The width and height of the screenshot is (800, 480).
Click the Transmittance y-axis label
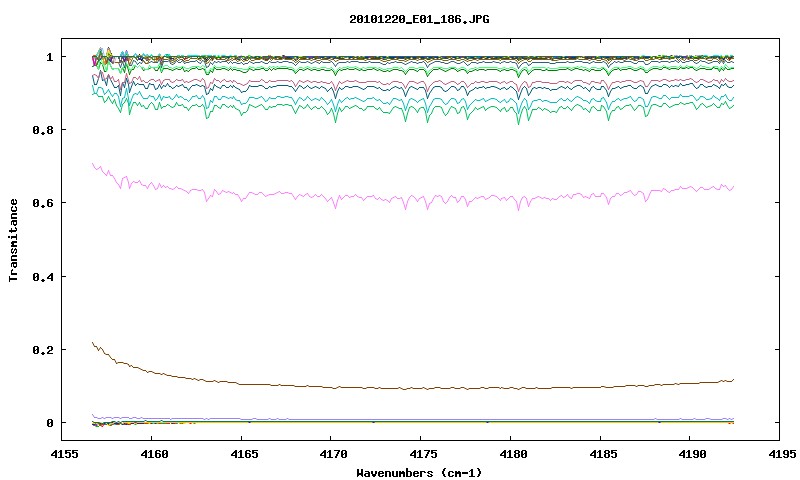tap(14, 240)
